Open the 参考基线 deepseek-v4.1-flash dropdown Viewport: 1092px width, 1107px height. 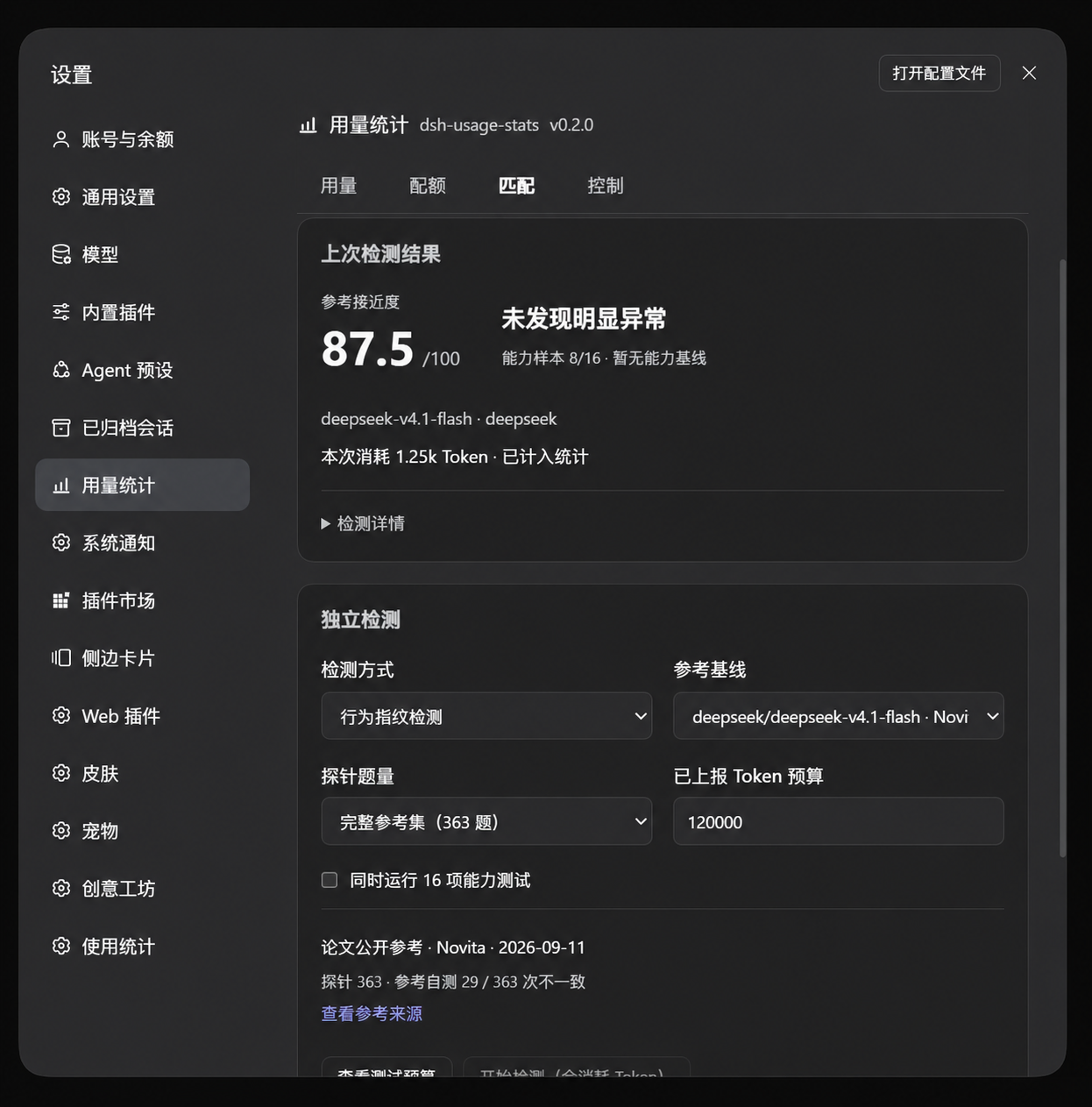[x=838, y=716]
